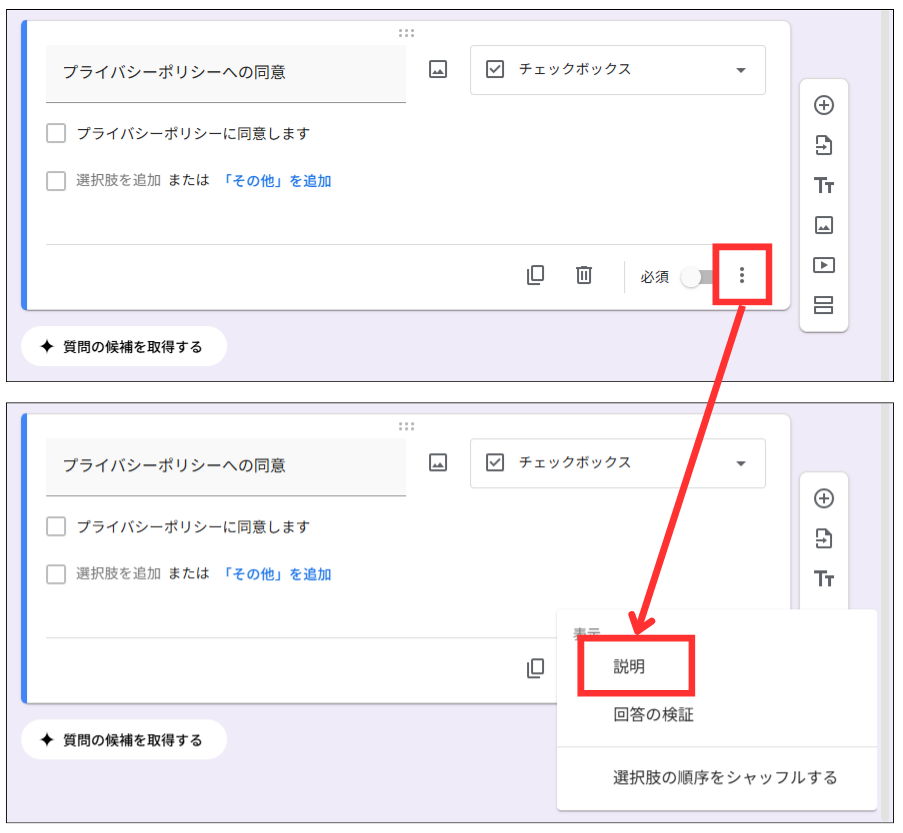Screen dimensions: 903x833
Task: Check upper プライバシーポリシーに同意します box
Action: (56, 133)
